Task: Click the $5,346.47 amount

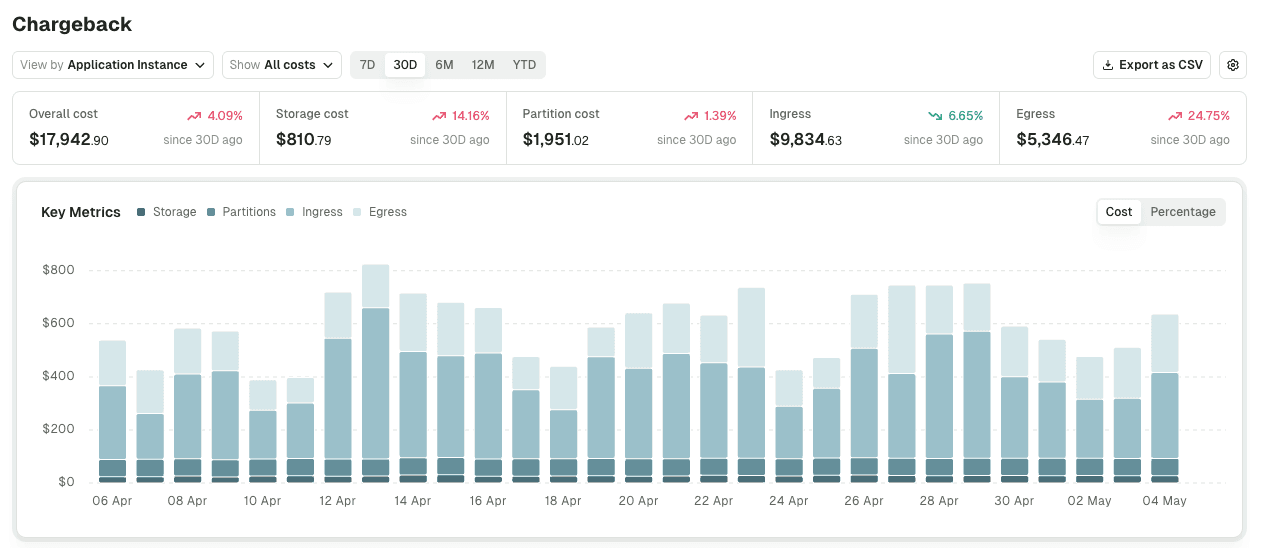Action: point(1053,140)
